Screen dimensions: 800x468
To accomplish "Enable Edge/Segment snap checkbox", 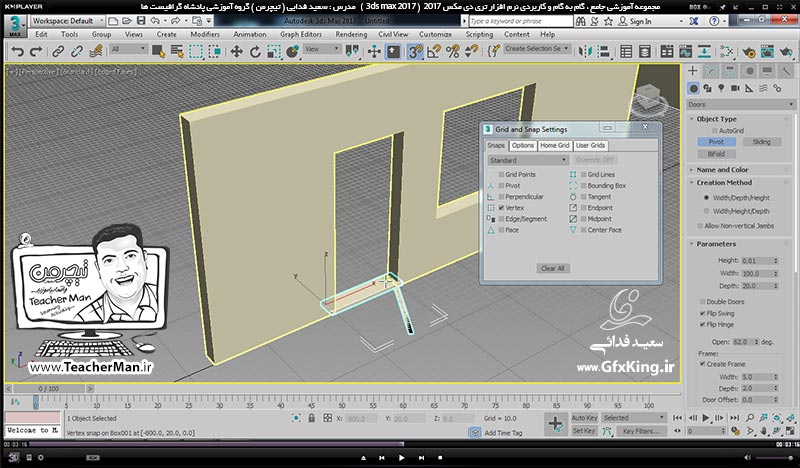I will click(502, 219).
